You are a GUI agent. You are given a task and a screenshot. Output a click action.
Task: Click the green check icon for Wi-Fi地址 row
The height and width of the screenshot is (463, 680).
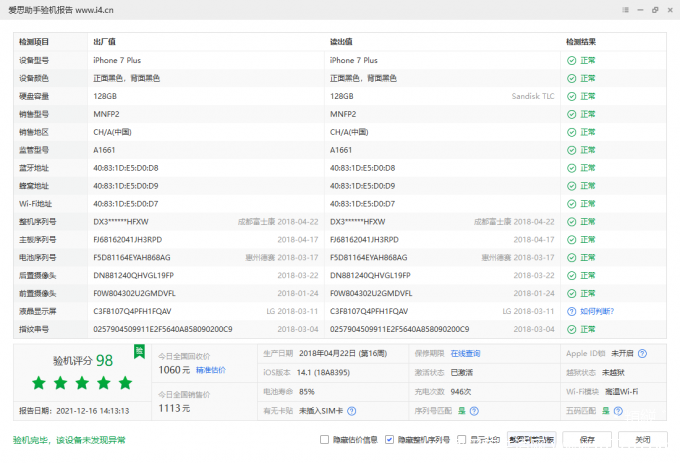click(572, 204)
